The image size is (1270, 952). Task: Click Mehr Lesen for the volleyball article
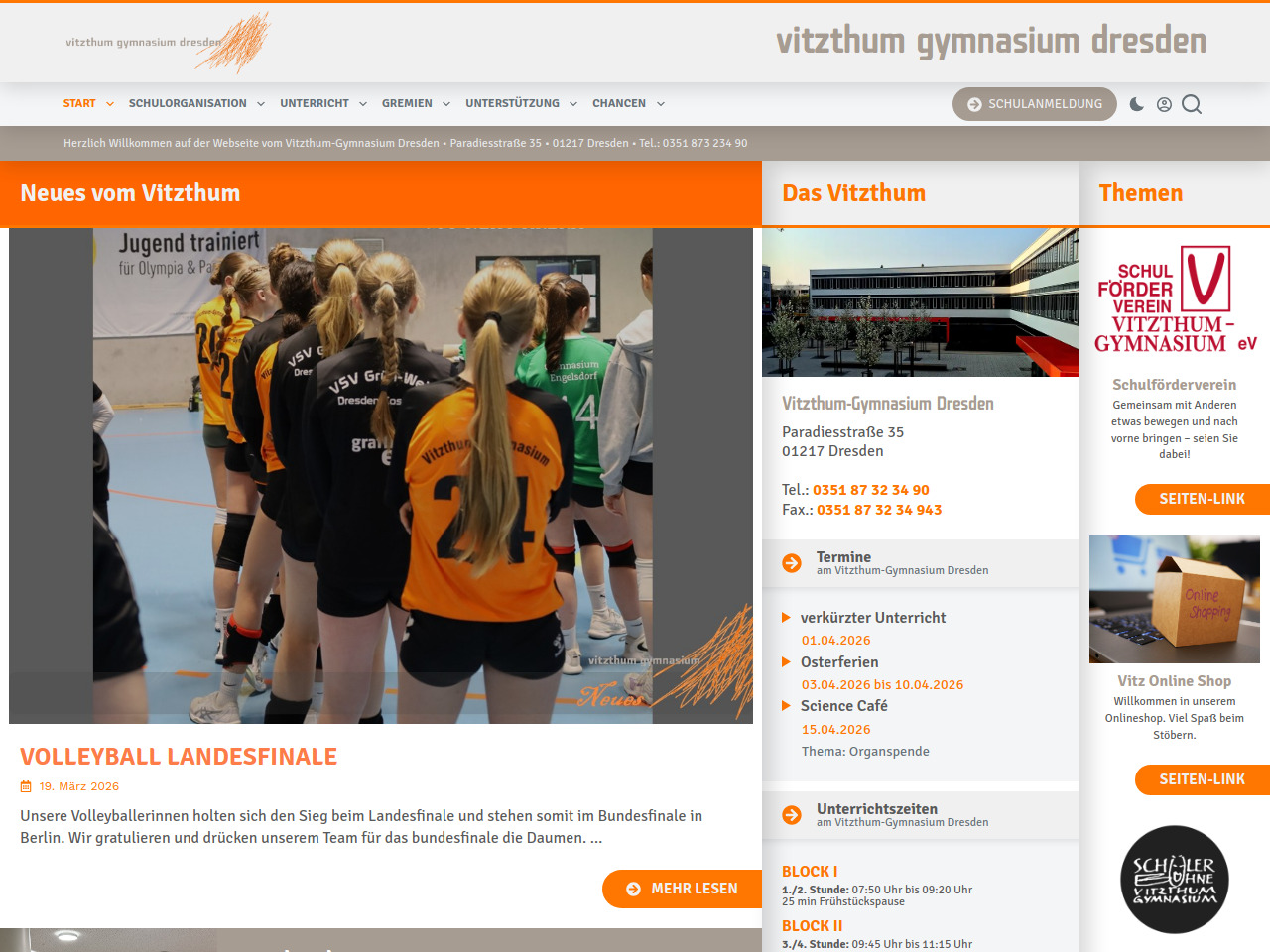pos(682,889)
